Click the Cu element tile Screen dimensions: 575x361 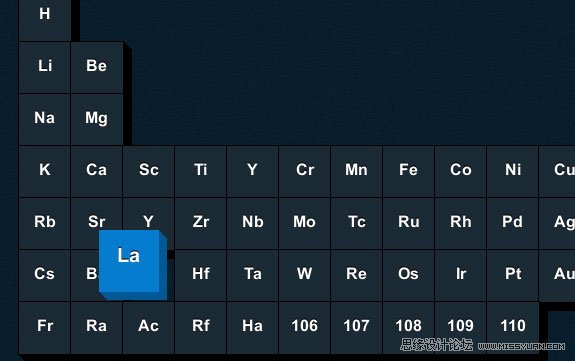tap(557, 171)
